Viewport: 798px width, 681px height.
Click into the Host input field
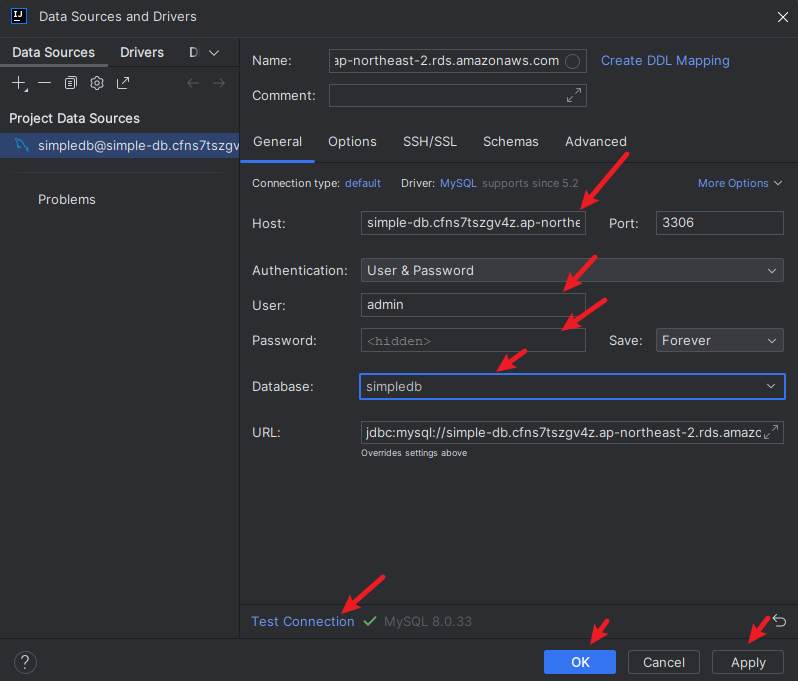click(x=473, y=223)
